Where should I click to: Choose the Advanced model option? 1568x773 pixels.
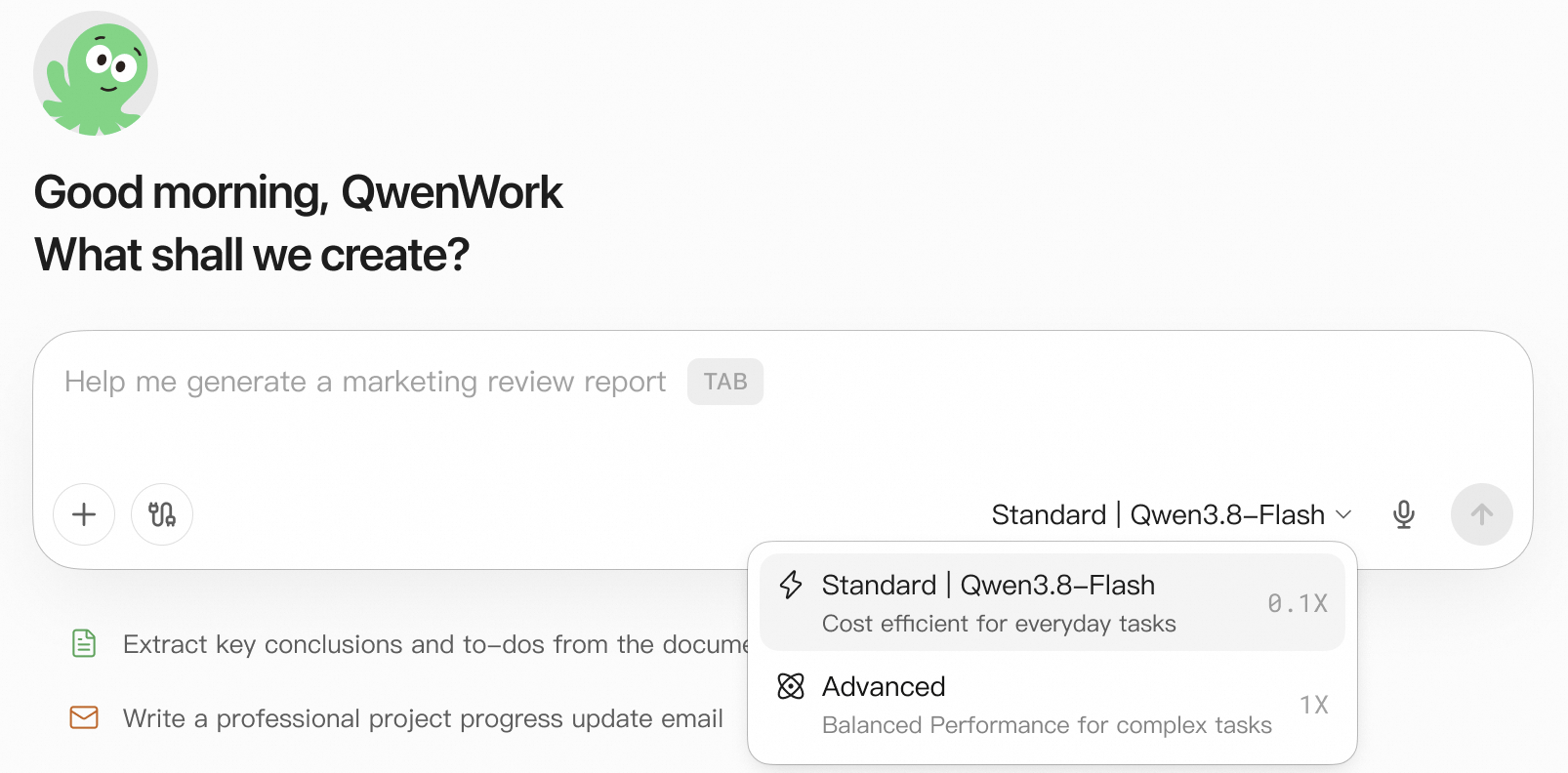coord(1052,705)
